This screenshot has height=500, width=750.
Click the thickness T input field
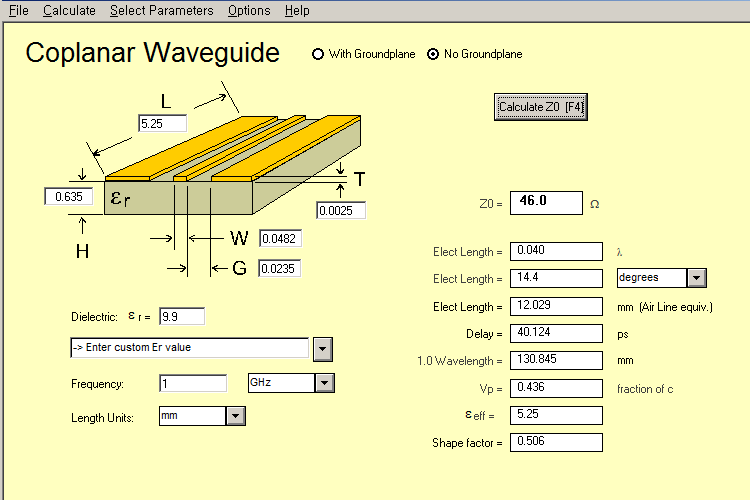point(341,211)
